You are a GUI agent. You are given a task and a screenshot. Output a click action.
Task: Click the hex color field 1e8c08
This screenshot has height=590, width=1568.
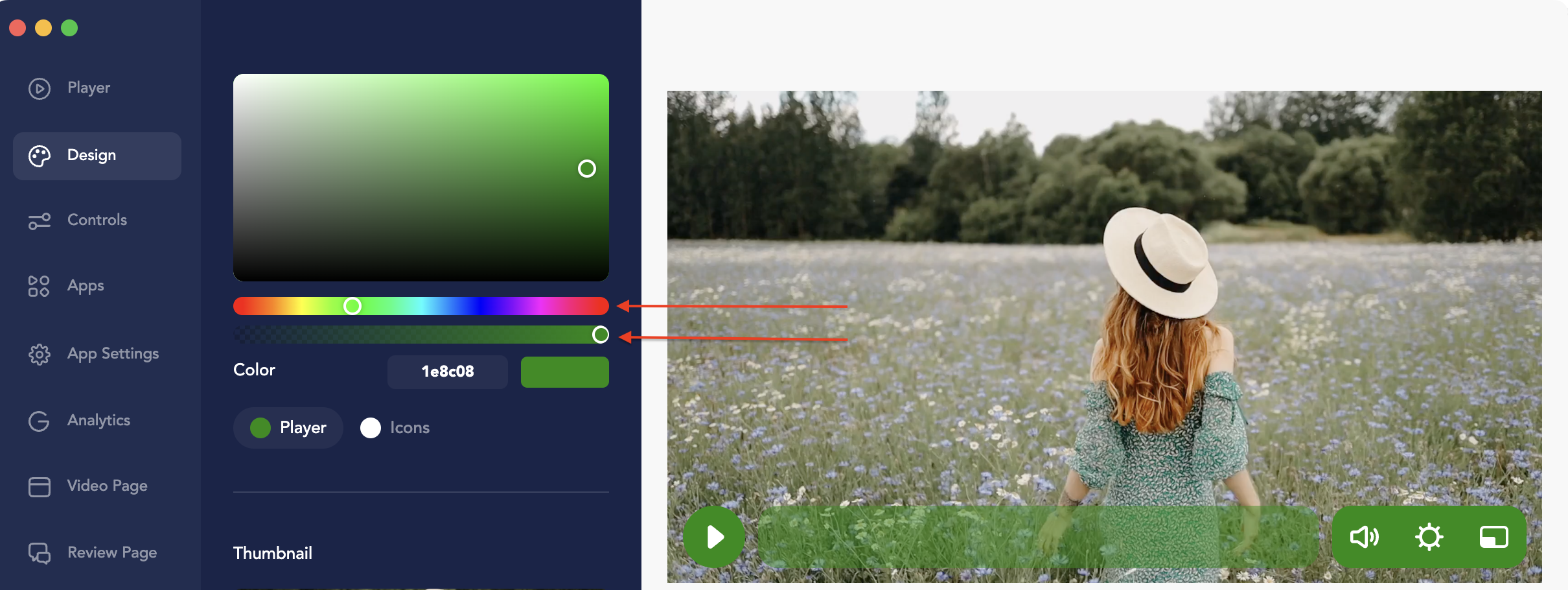point(448,372)
